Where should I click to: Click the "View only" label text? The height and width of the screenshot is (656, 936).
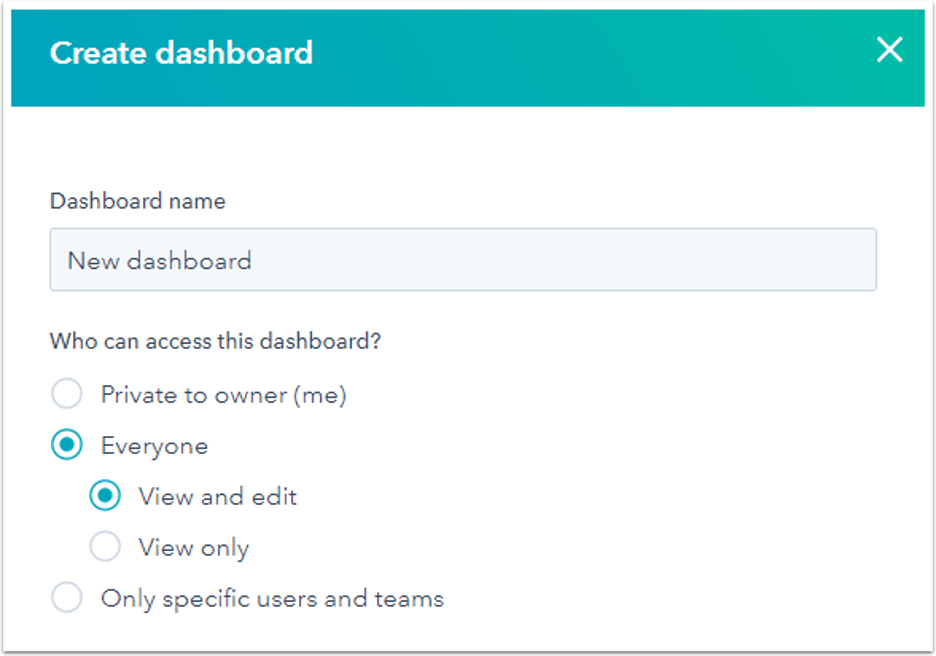pyautogui.click(x=193, y=548)
